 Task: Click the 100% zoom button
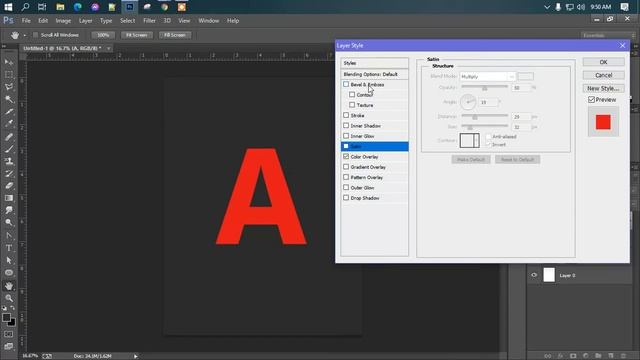103,35
